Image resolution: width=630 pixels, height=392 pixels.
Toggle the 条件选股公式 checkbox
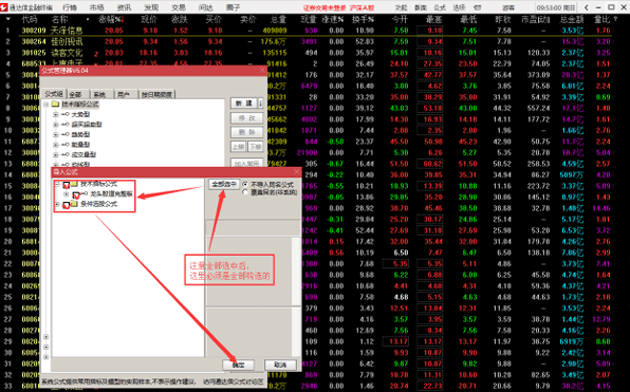tap(67, 205)
